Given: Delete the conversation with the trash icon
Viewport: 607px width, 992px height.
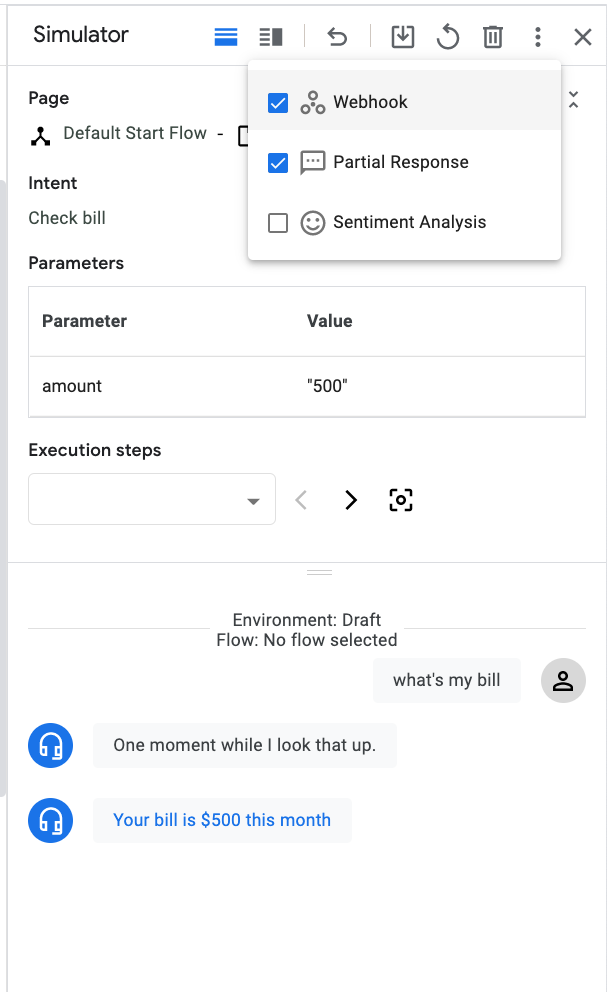Looking at the screenshot, I should (x=493, y=37).
